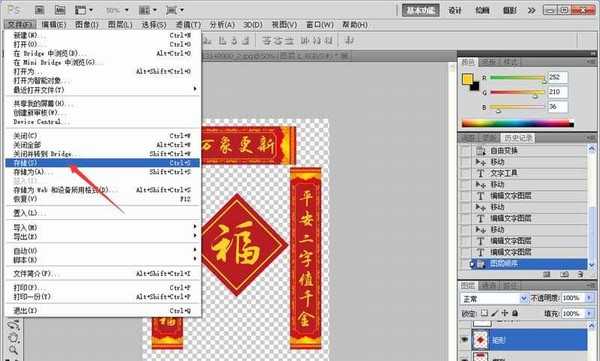The height and width of the screenshot is (361, 600).
Task: Click the B channel slider in Color panel
Action: 518,107
